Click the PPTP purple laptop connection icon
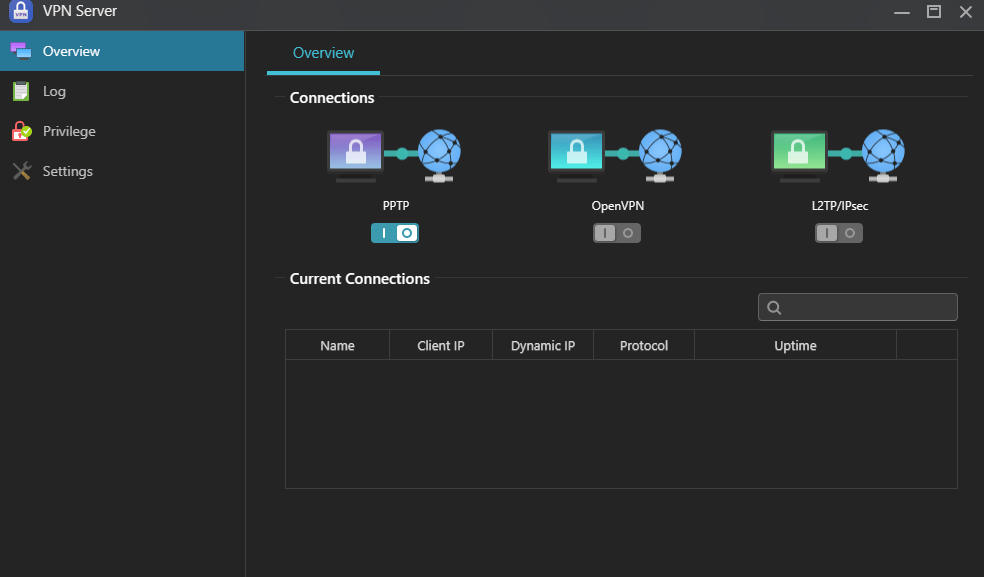 click(394, 156)
